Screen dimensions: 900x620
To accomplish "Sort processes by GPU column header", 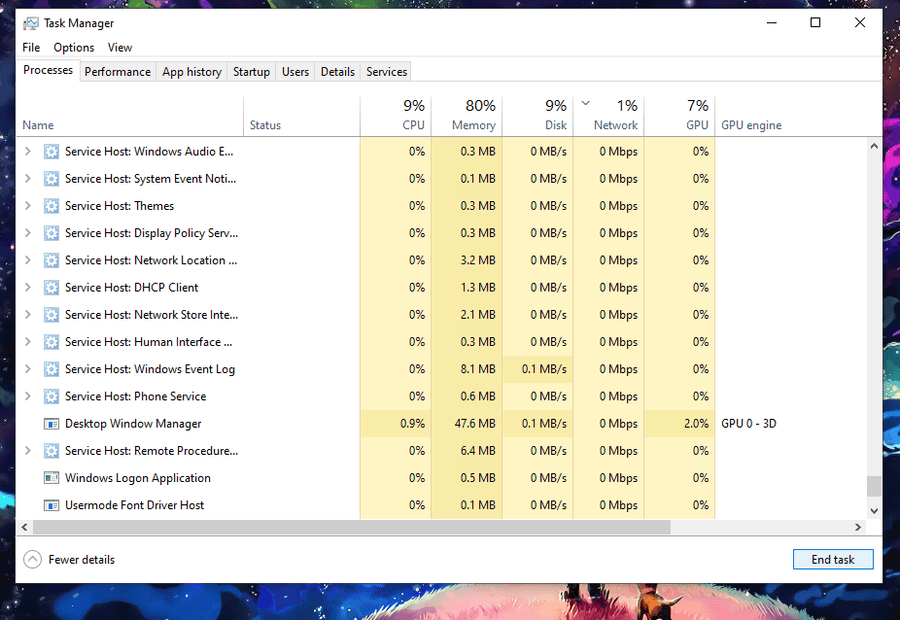I will 680,117.
